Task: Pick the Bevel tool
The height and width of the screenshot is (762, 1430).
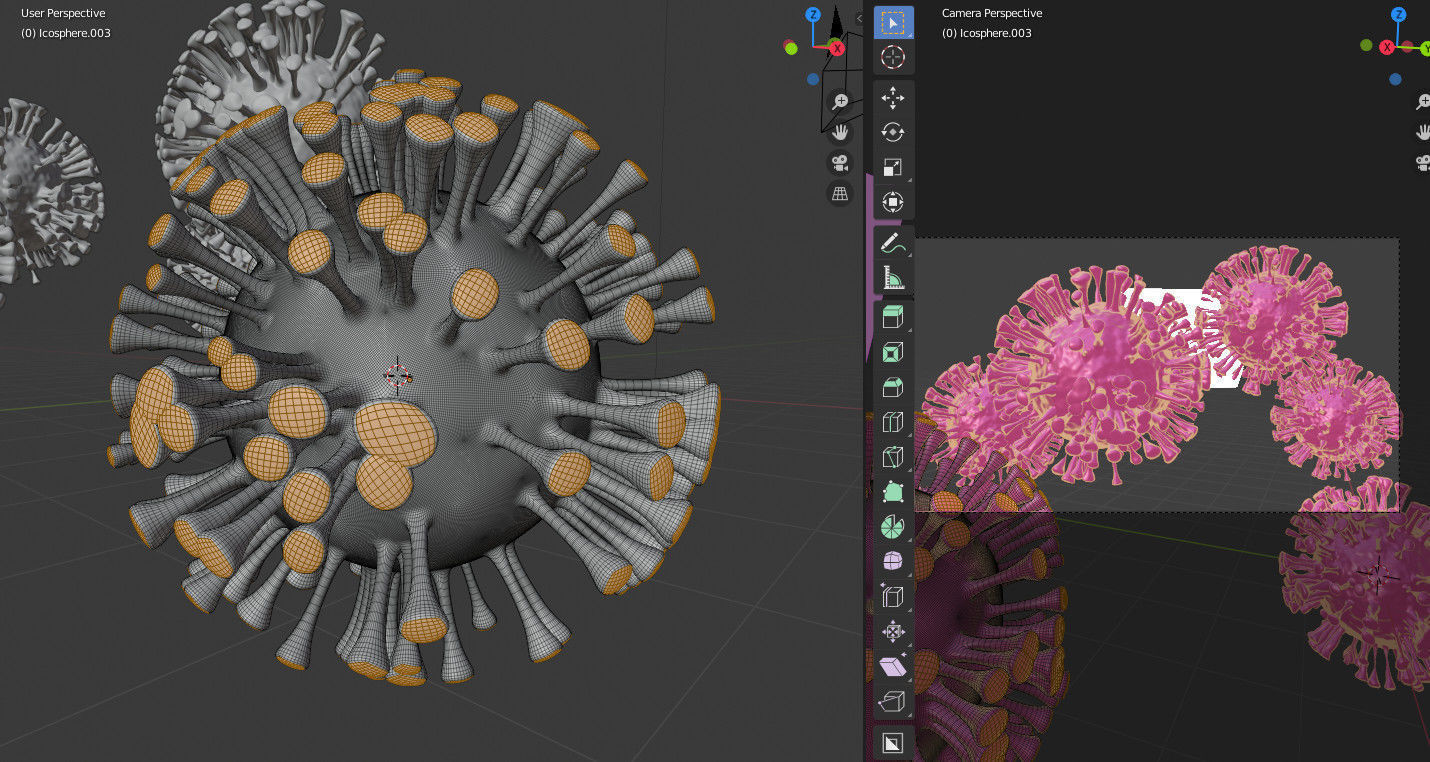Action: click(893, 388)
